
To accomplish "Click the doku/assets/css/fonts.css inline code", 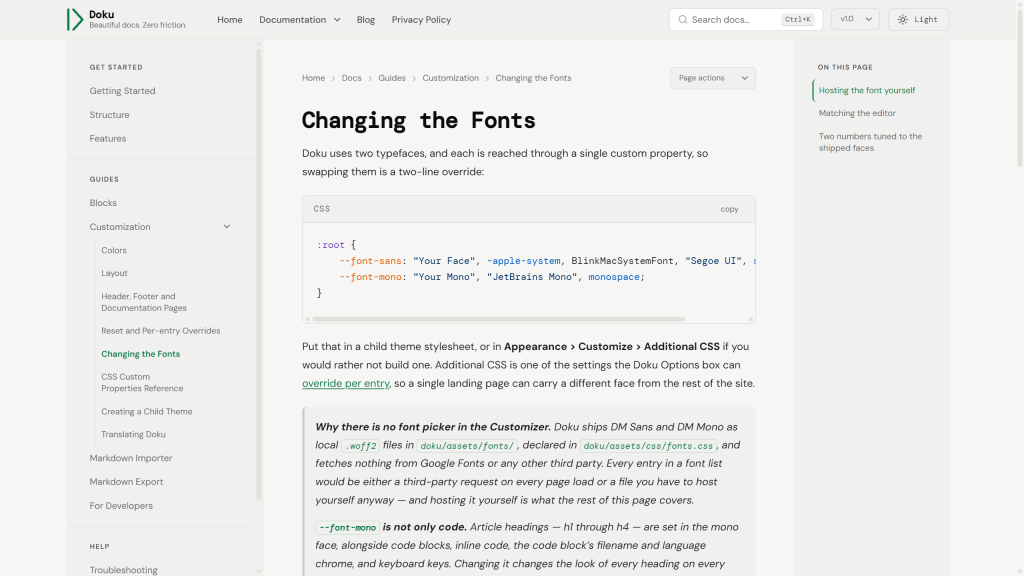I will (648, 445).
